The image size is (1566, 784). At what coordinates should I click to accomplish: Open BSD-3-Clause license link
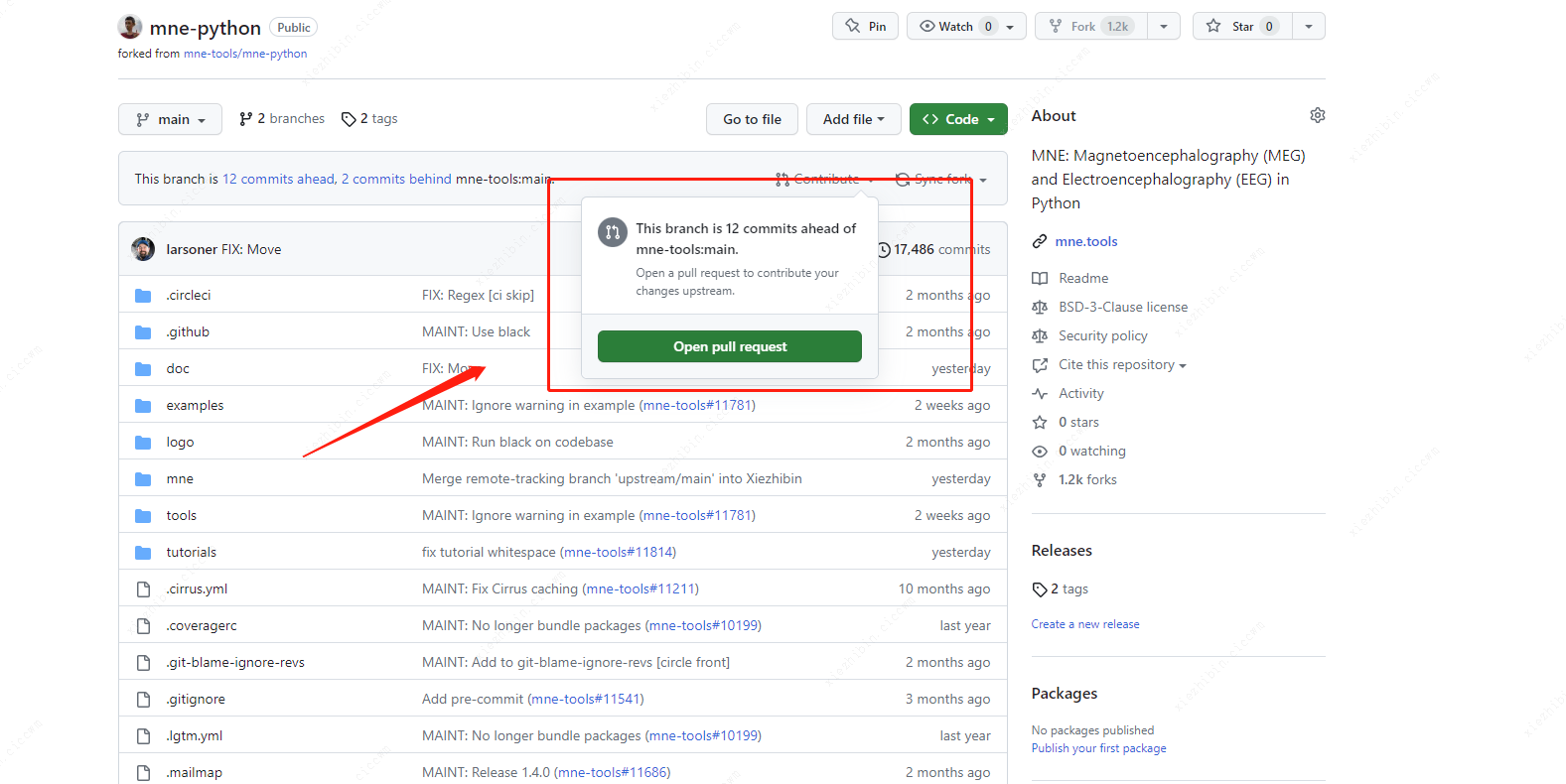[1123, 307]
